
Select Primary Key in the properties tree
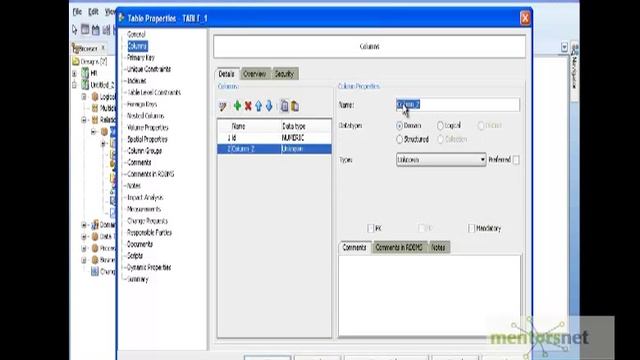point(141,58)
